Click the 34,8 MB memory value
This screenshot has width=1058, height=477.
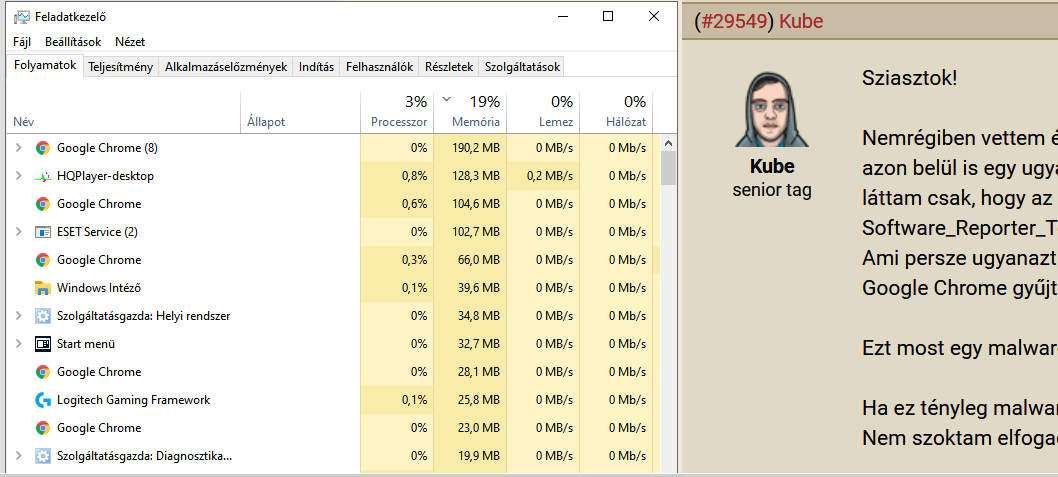pos(477,316)
